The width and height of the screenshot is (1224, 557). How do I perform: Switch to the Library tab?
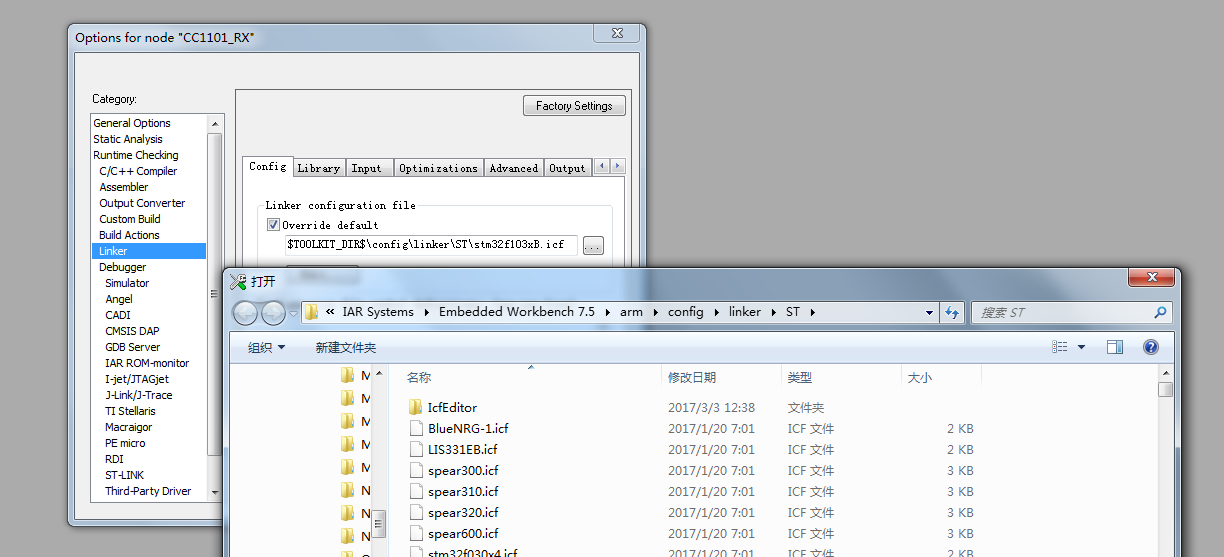click(319, 168)
